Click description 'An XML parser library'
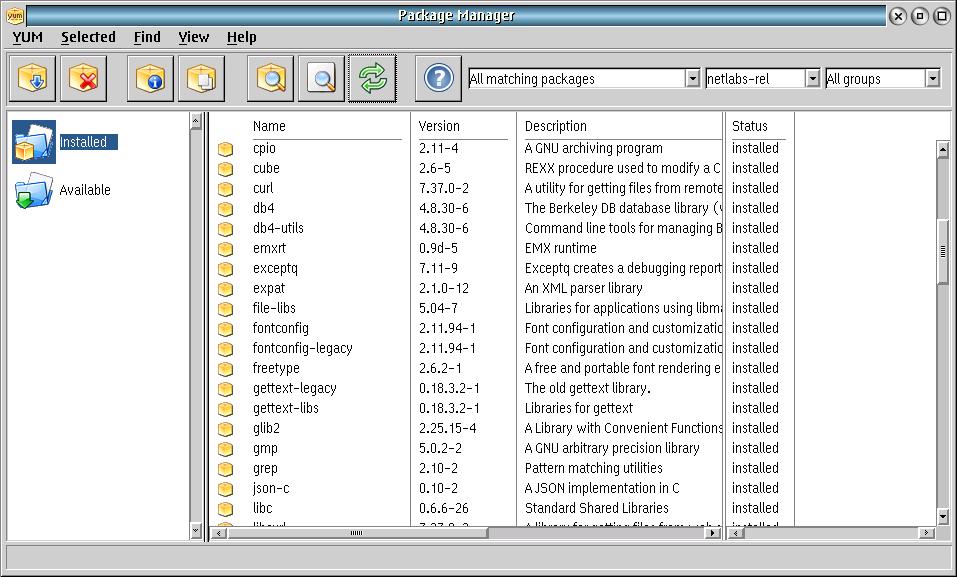The image size is (957, 577). pos(583,288)
